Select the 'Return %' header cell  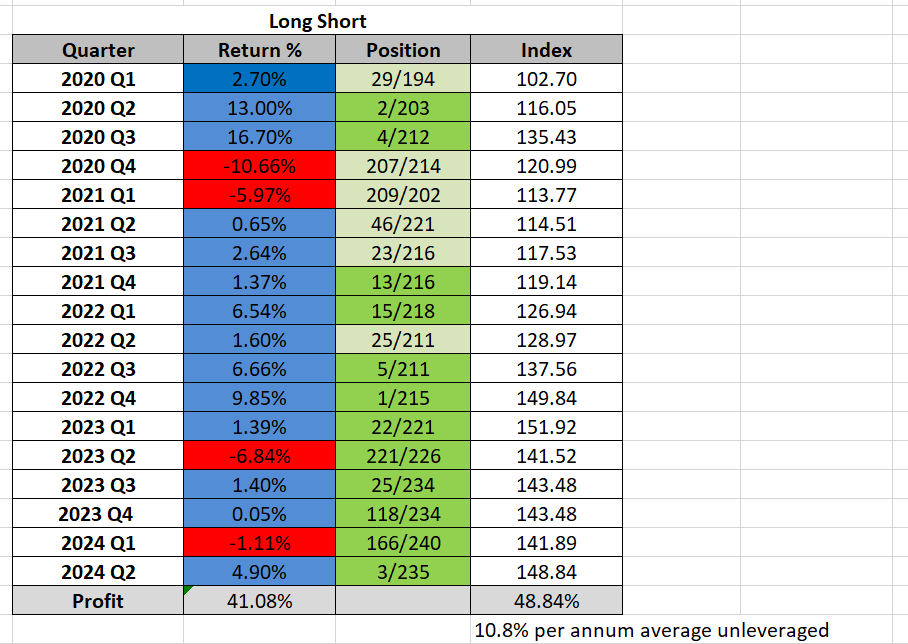coord(260,50)
